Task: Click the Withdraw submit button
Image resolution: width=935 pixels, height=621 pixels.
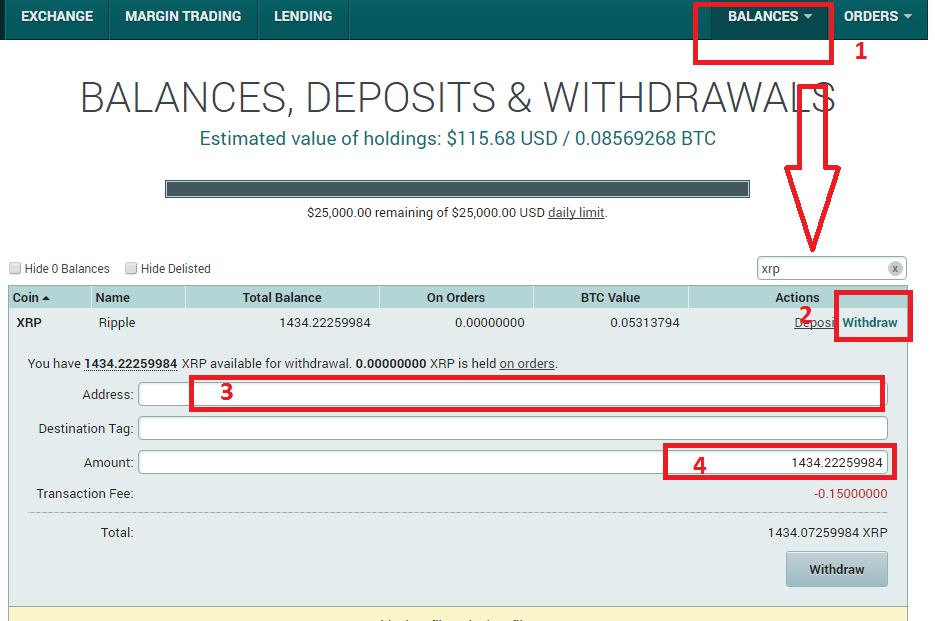Action: tap(837, 569)
